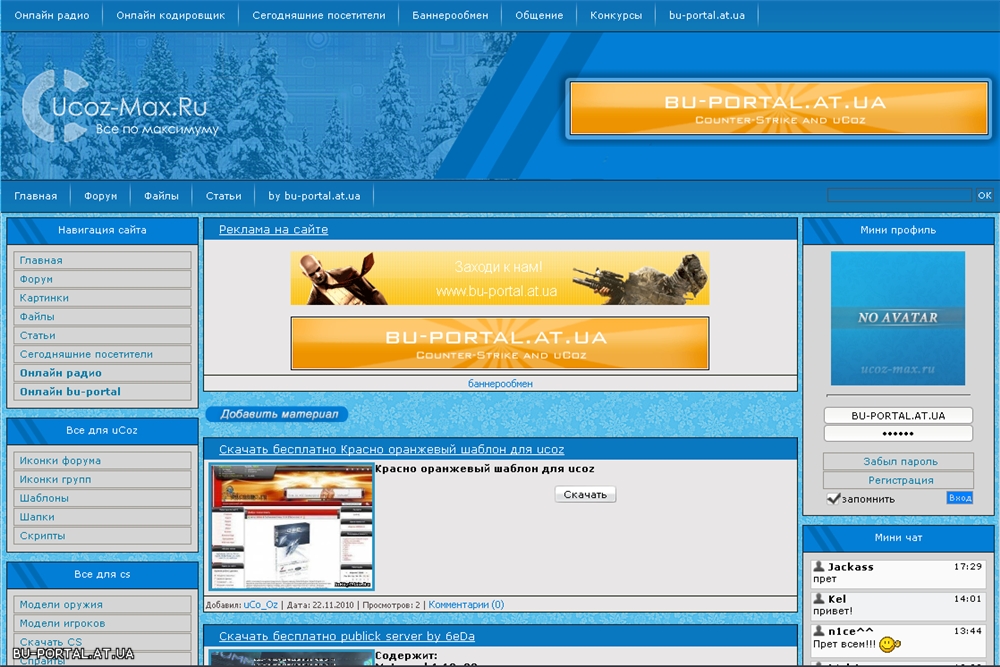Select 'Конкурсы' in the top menu

point(616,16)
